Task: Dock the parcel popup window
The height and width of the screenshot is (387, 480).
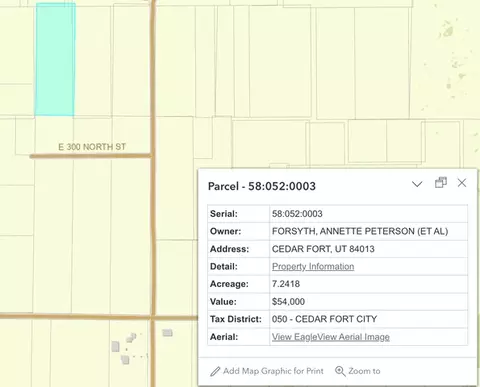Action: pos(441,183)
